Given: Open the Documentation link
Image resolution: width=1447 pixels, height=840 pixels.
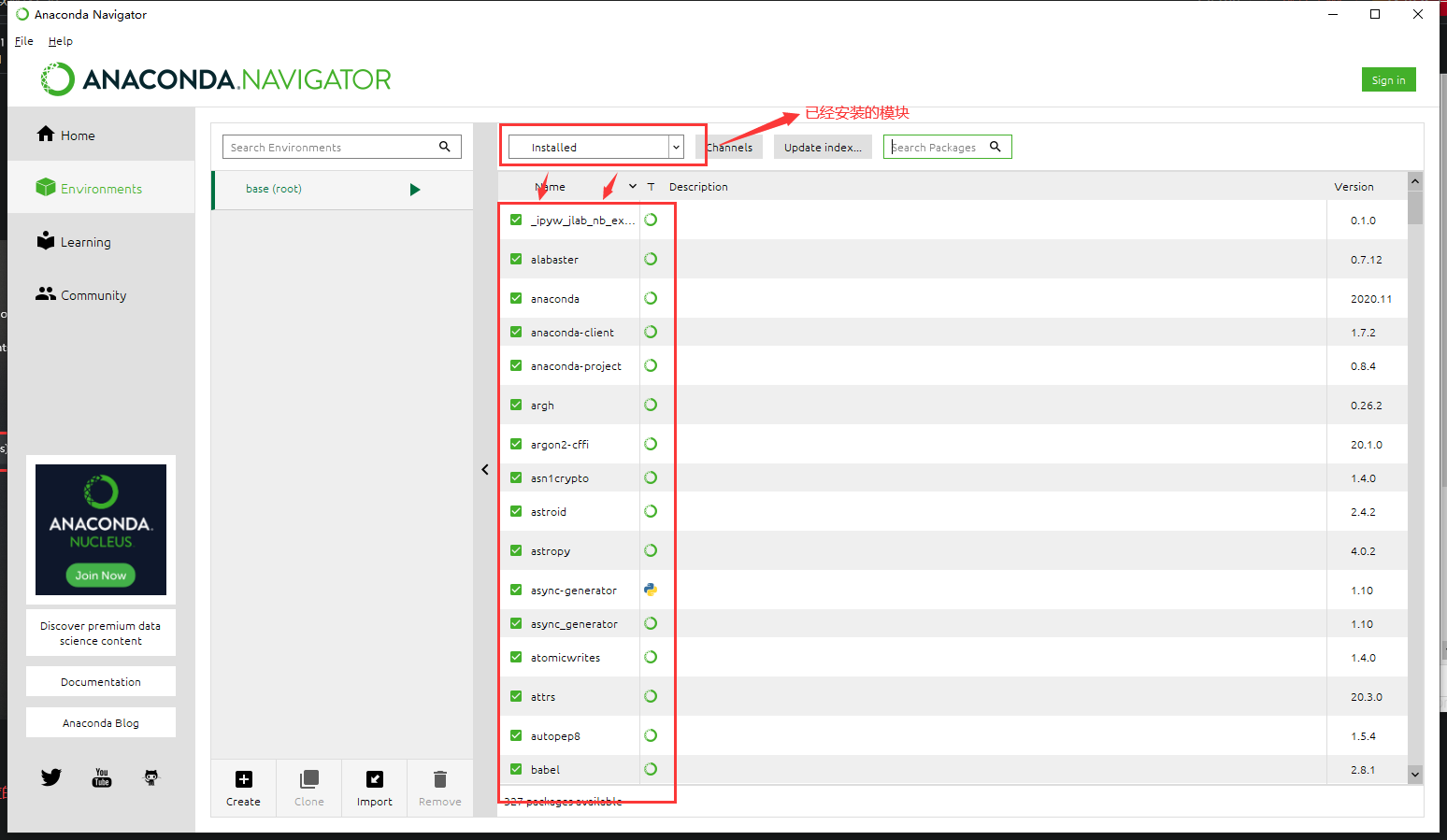Looking at the screenshot, I should pos(101,681).
